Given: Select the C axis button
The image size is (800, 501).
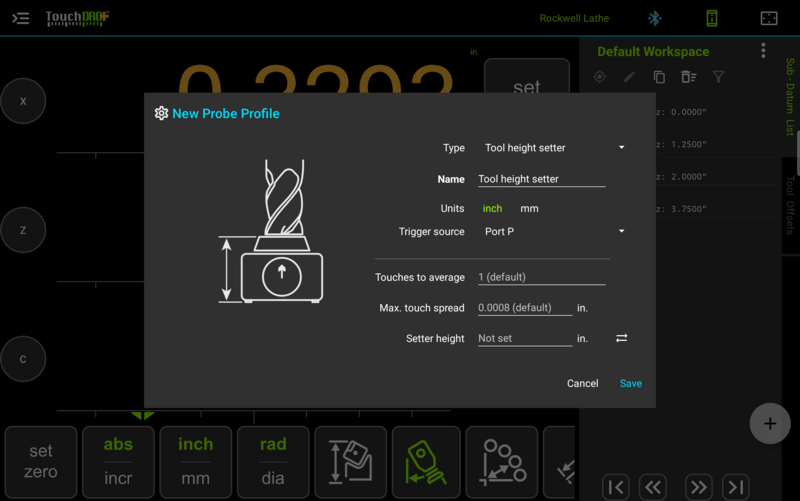Looking at the screenshot, I should tap(23, 359).
